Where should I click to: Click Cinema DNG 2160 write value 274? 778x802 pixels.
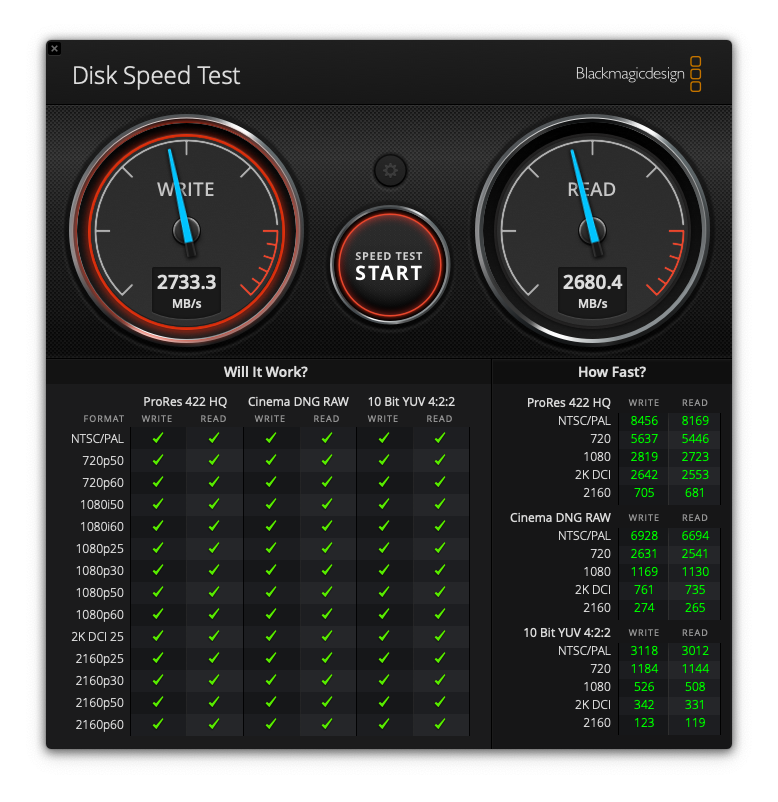click(x=644, y=608)
